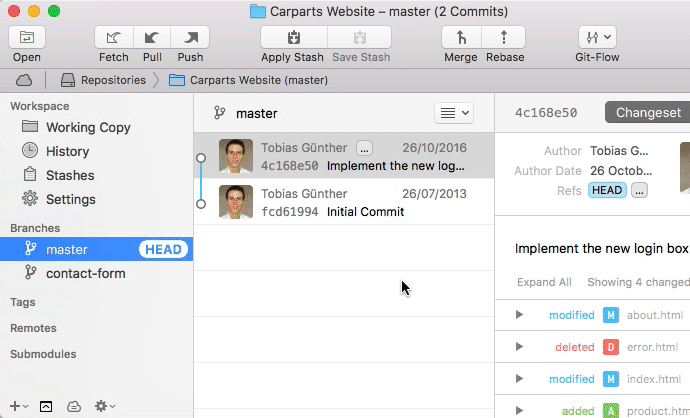
Task: Click the Fetch toolbar icon
Action: pyautogui.click(x=114, y=37)
